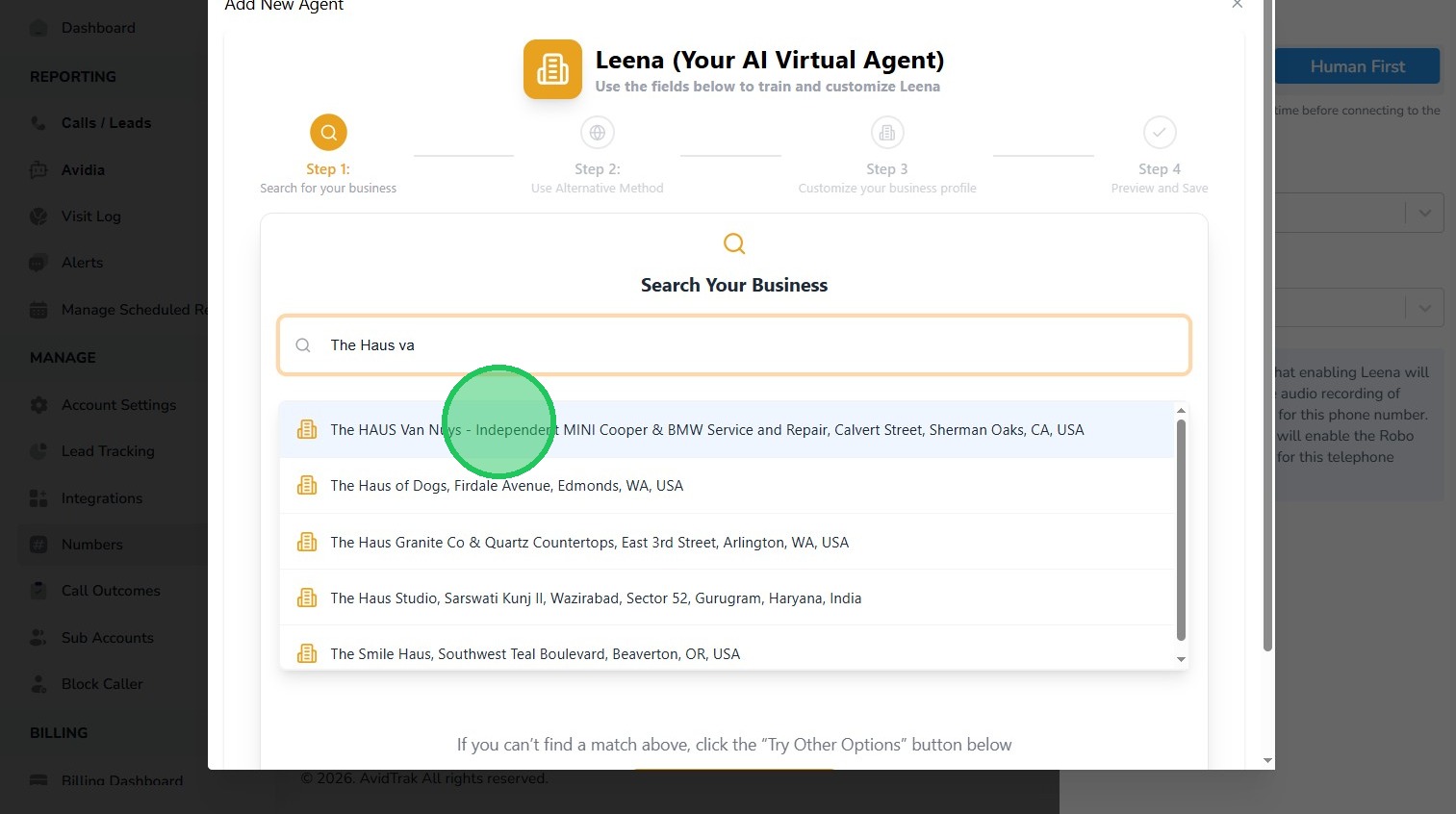Select Block Caller in the sidebar
Viewport: 1456px width, 814px height.
101,684
